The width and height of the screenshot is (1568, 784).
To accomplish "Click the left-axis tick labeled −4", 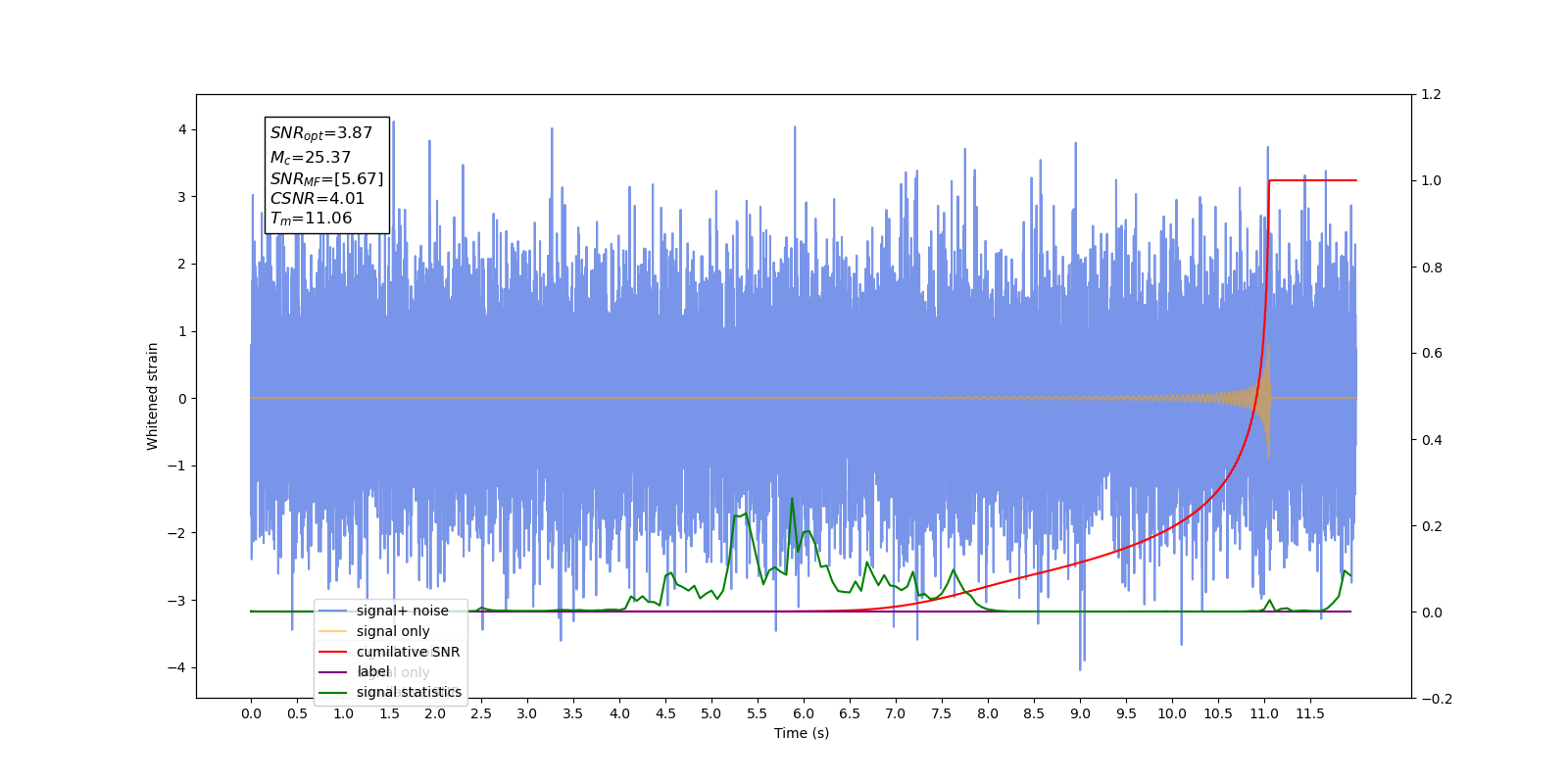I will tap(176, 667).
